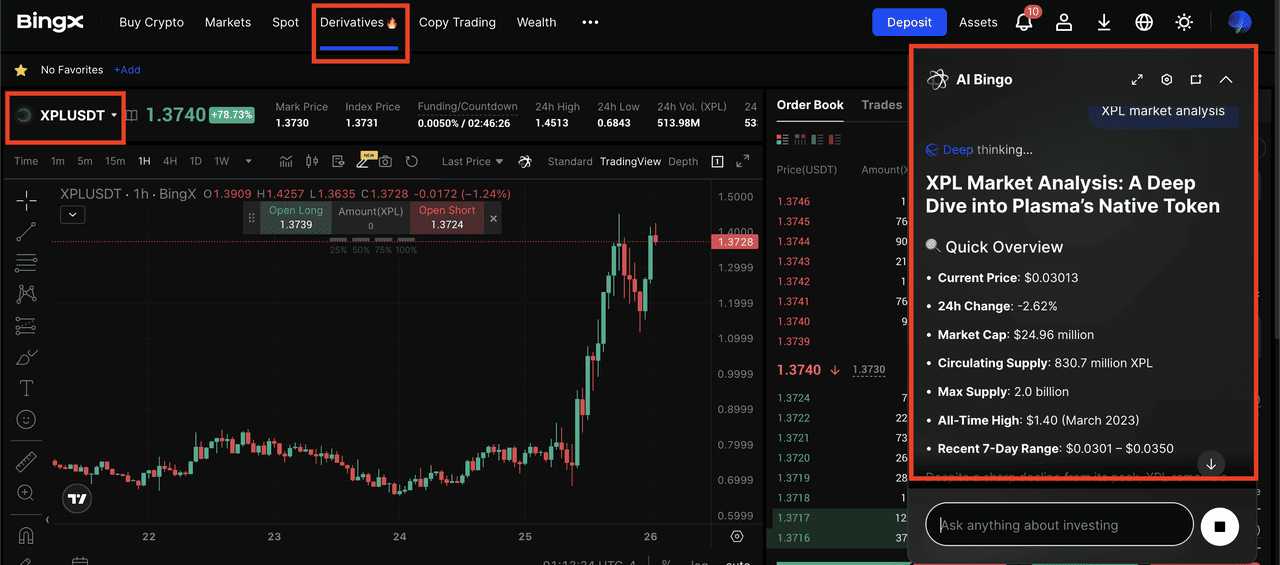The width and height of the screenshot is (1280, 565).
Task: Click the Open Long button at 1.3739
Action: point(296,218)
